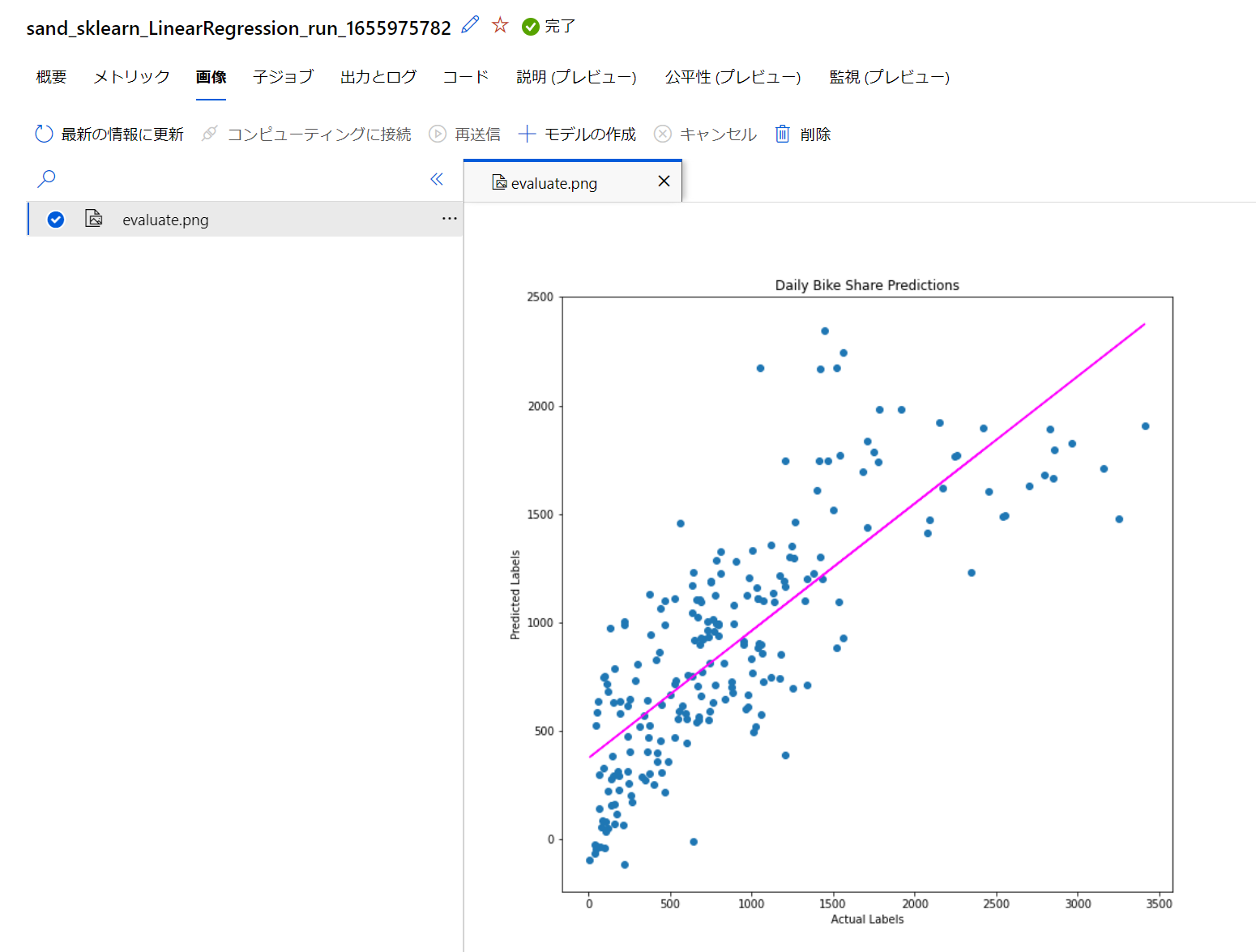Open the 公平性 (プレビュー) tab
This screenshot has height=952, width=1256.
click(x=733, y=77)
